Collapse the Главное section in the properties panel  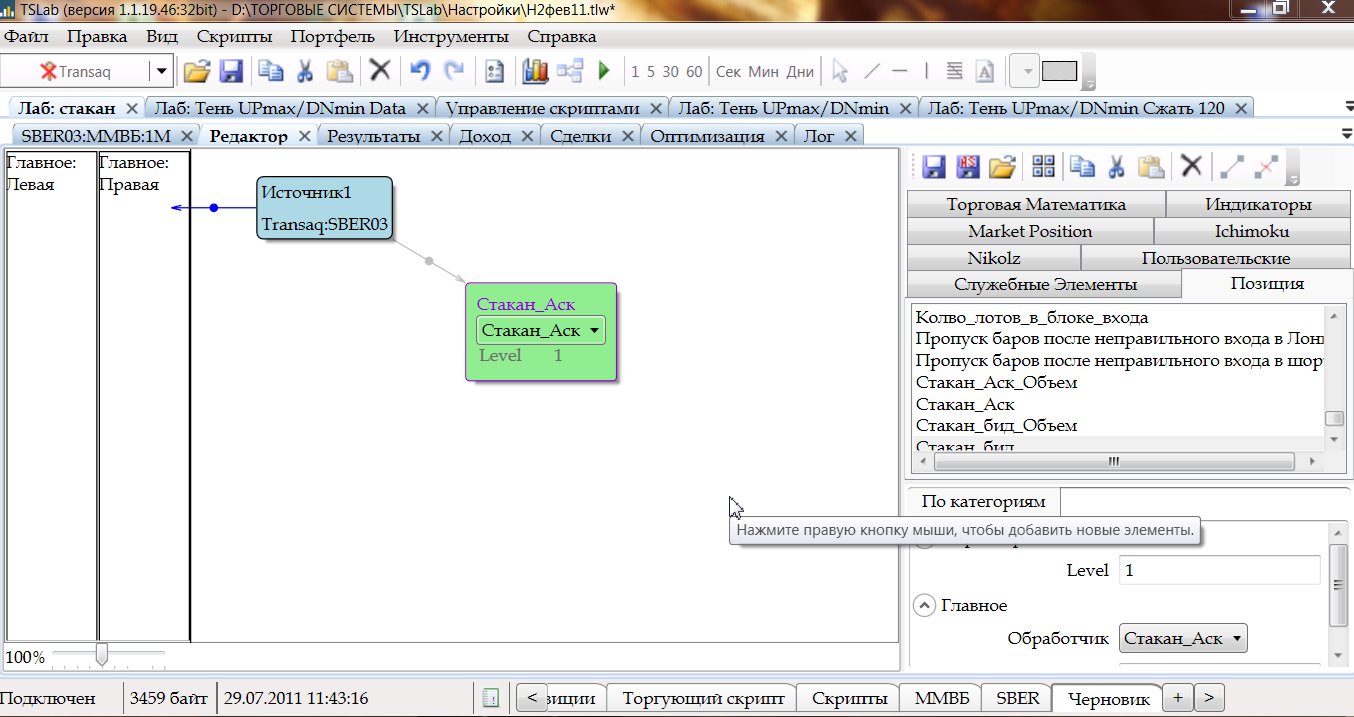(925, 605)
